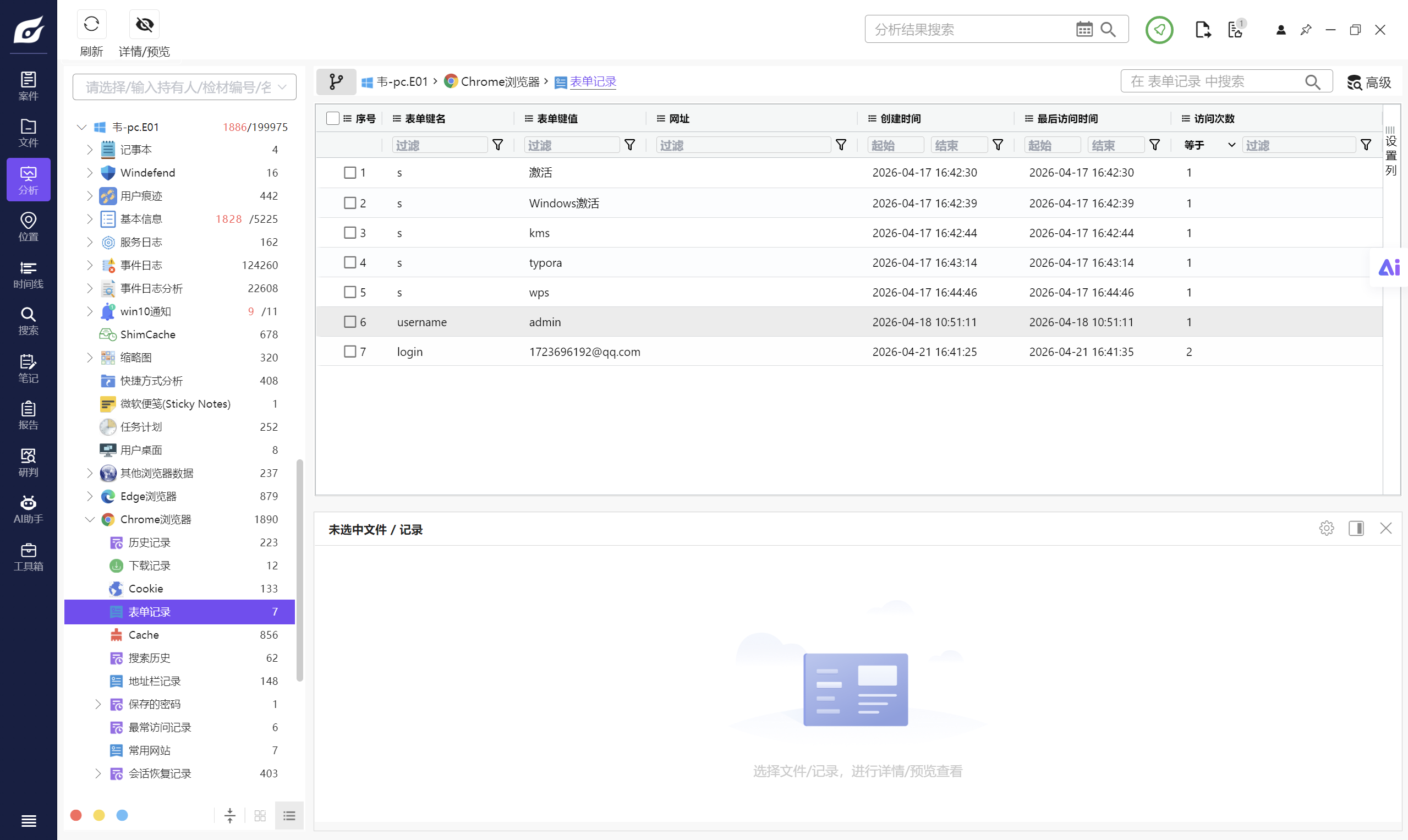Viewport: 1408px width, 840px height.
Task: Click the 刷新 refresh icon
Action: point(91,24)
